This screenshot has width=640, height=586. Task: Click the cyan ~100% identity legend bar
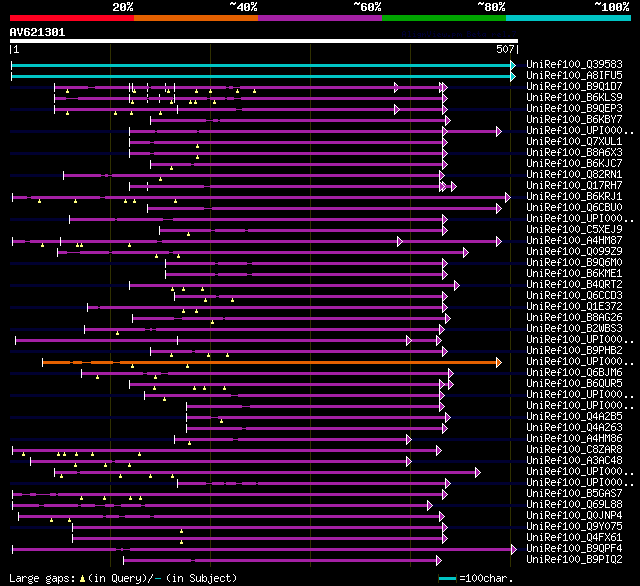click(569, 18)
